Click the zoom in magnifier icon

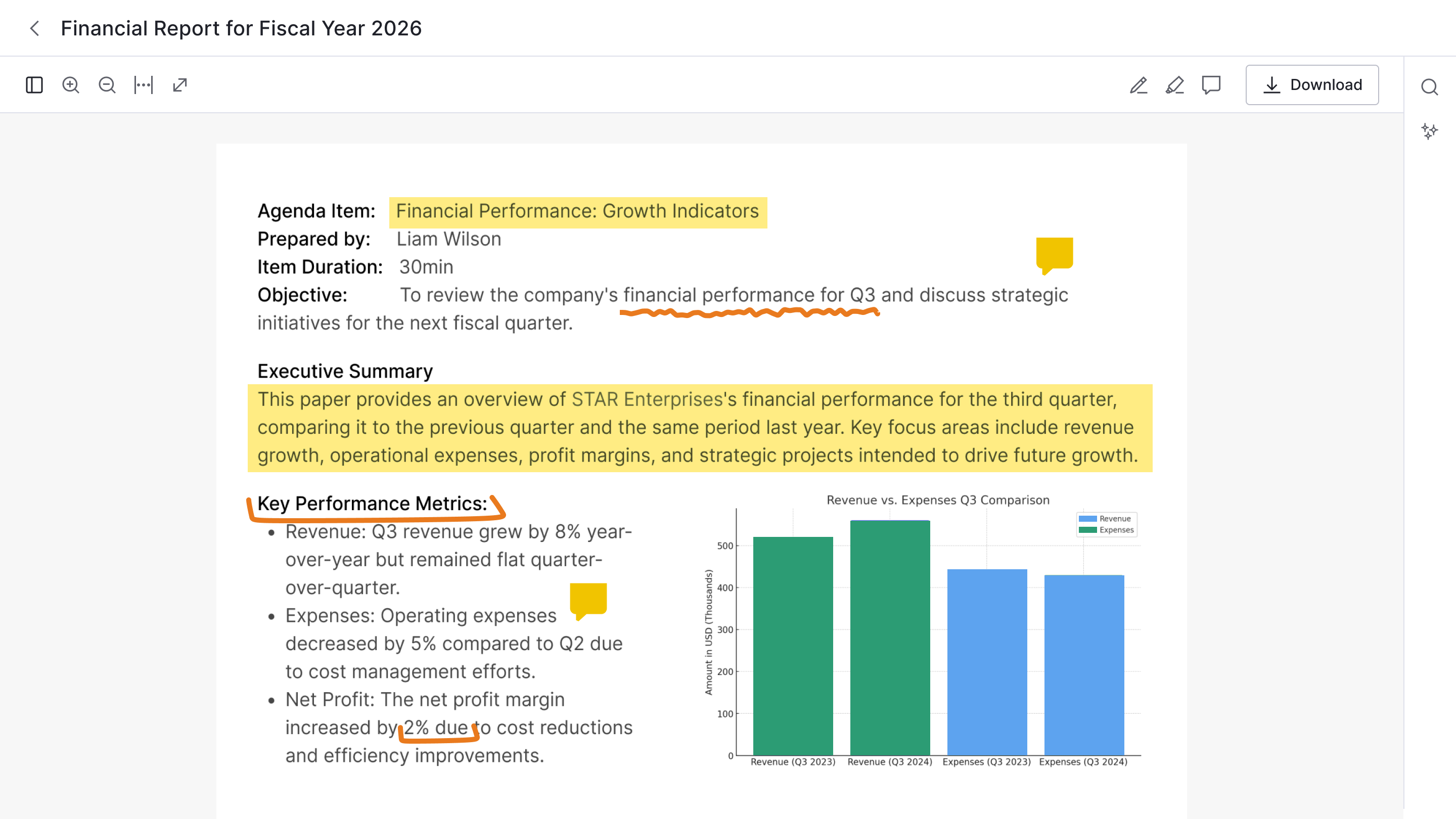click(71, 85)
